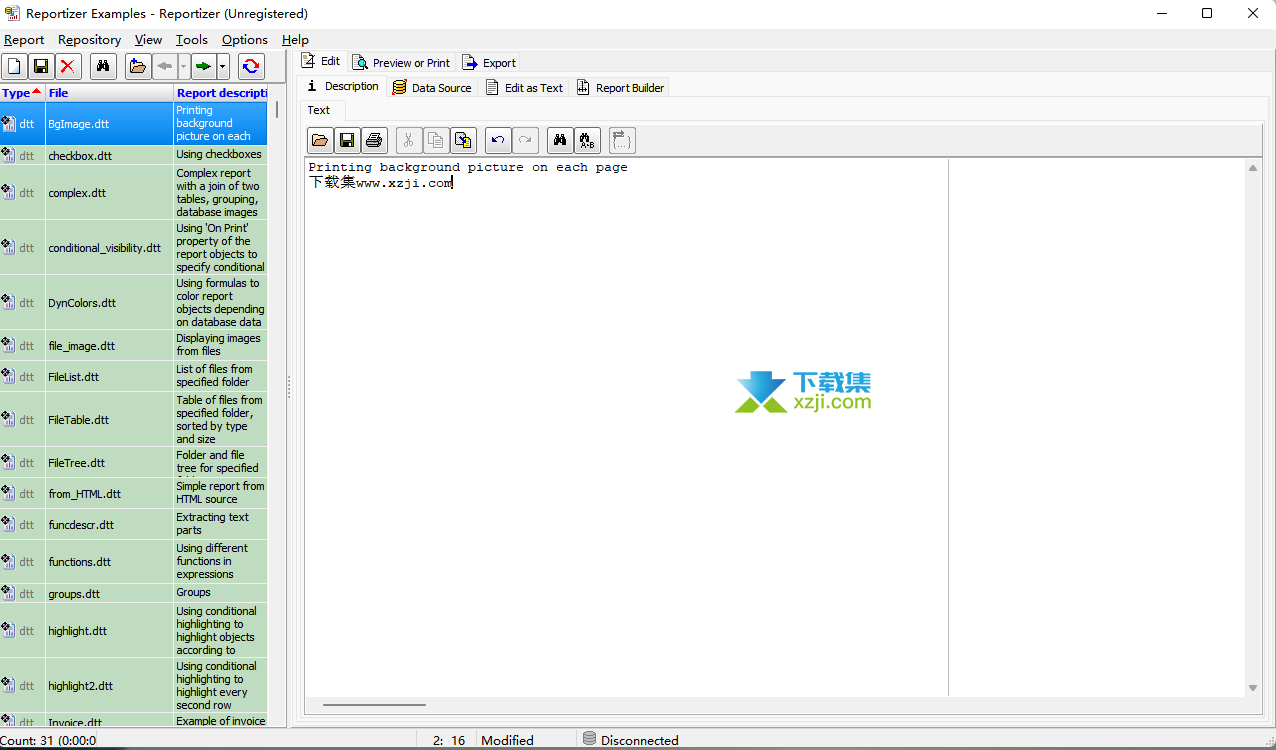This screenshot has width=1276, height=750.
Task: Click the report list vertical scrollbar thumb
Action: point(277,109)
